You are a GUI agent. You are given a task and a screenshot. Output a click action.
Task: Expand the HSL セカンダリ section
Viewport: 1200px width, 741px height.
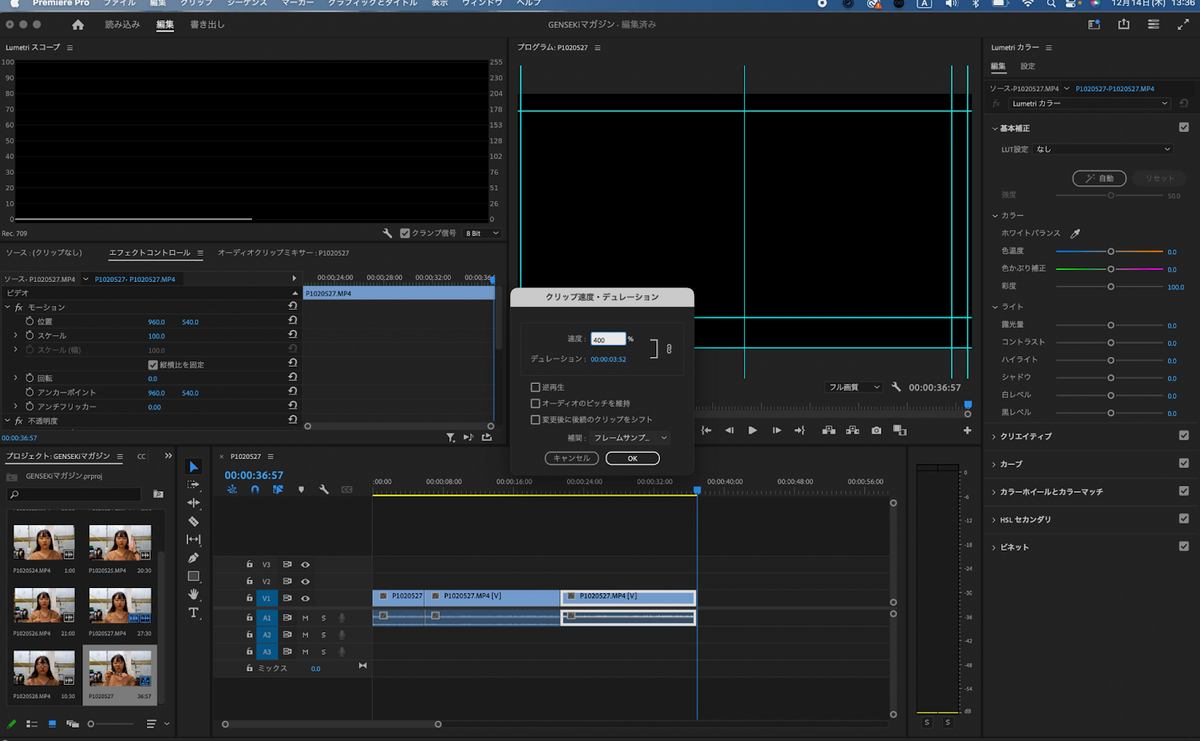pyautogui.click(x=994, y=520)
